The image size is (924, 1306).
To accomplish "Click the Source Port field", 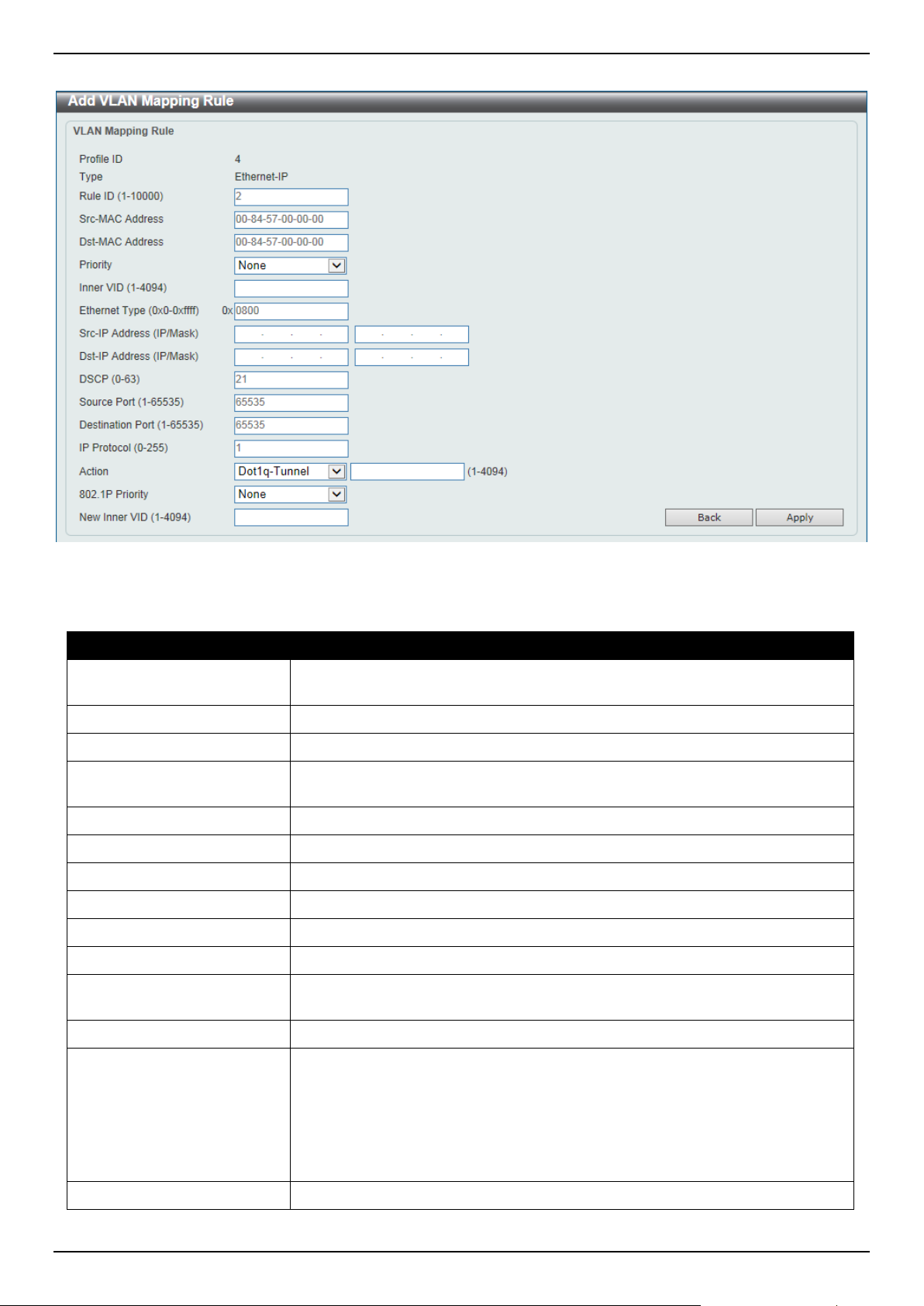I will (291, 403).
